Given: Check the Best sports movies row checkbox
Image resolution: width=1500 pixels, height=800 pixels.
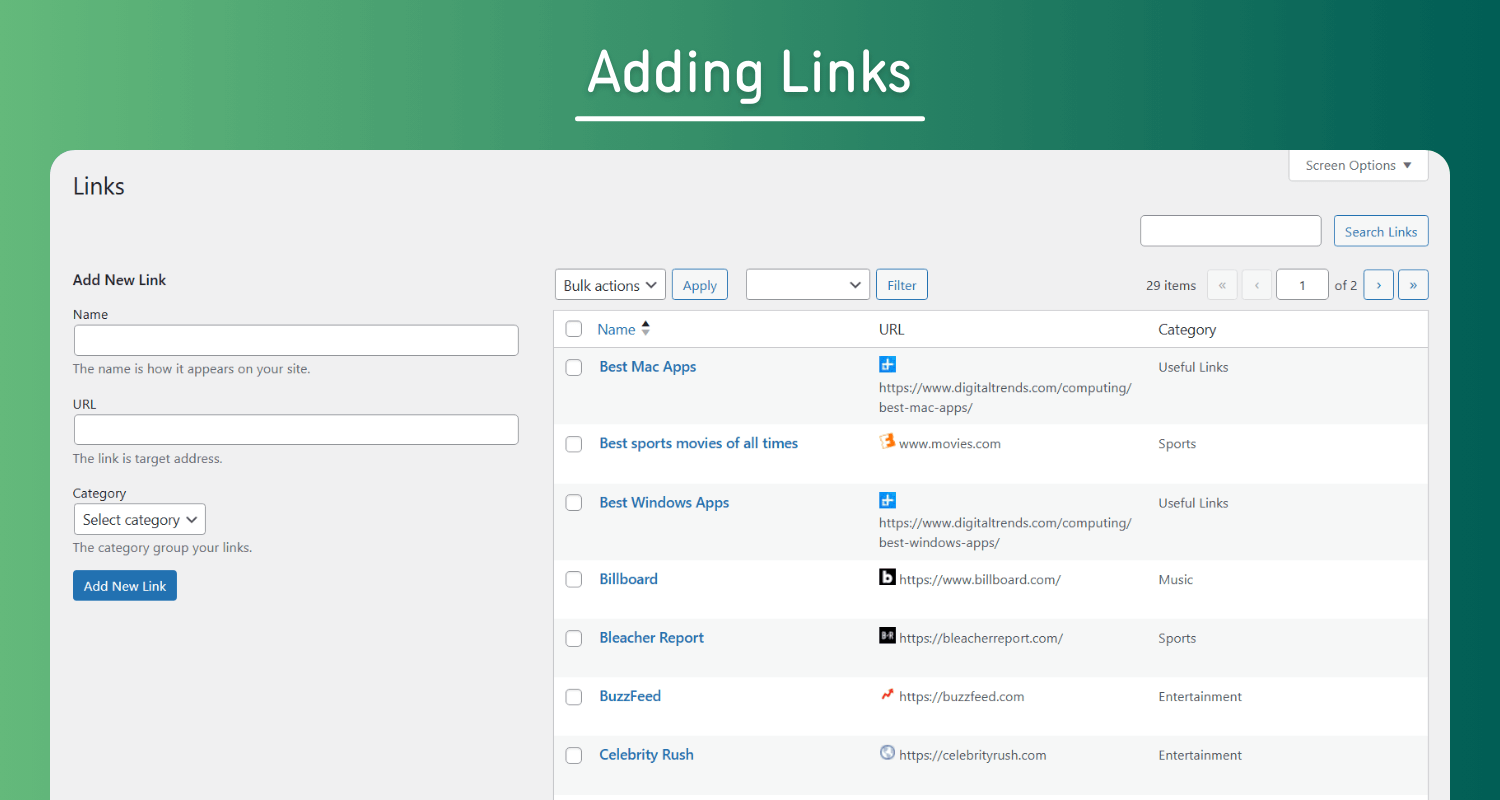Looking at the screenshot, I should pyautogui.click(x=574, y=444).
